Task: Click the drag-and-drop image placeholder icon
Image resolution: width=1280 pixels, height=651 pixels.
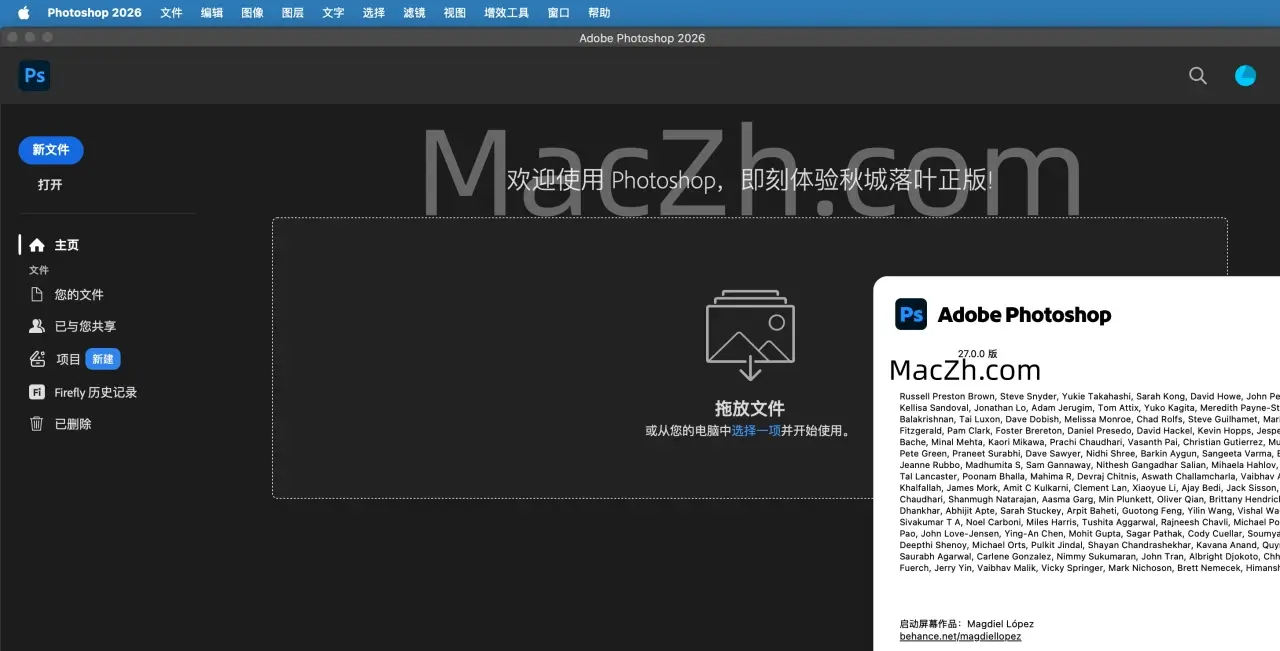Action: tap(750, 335)
